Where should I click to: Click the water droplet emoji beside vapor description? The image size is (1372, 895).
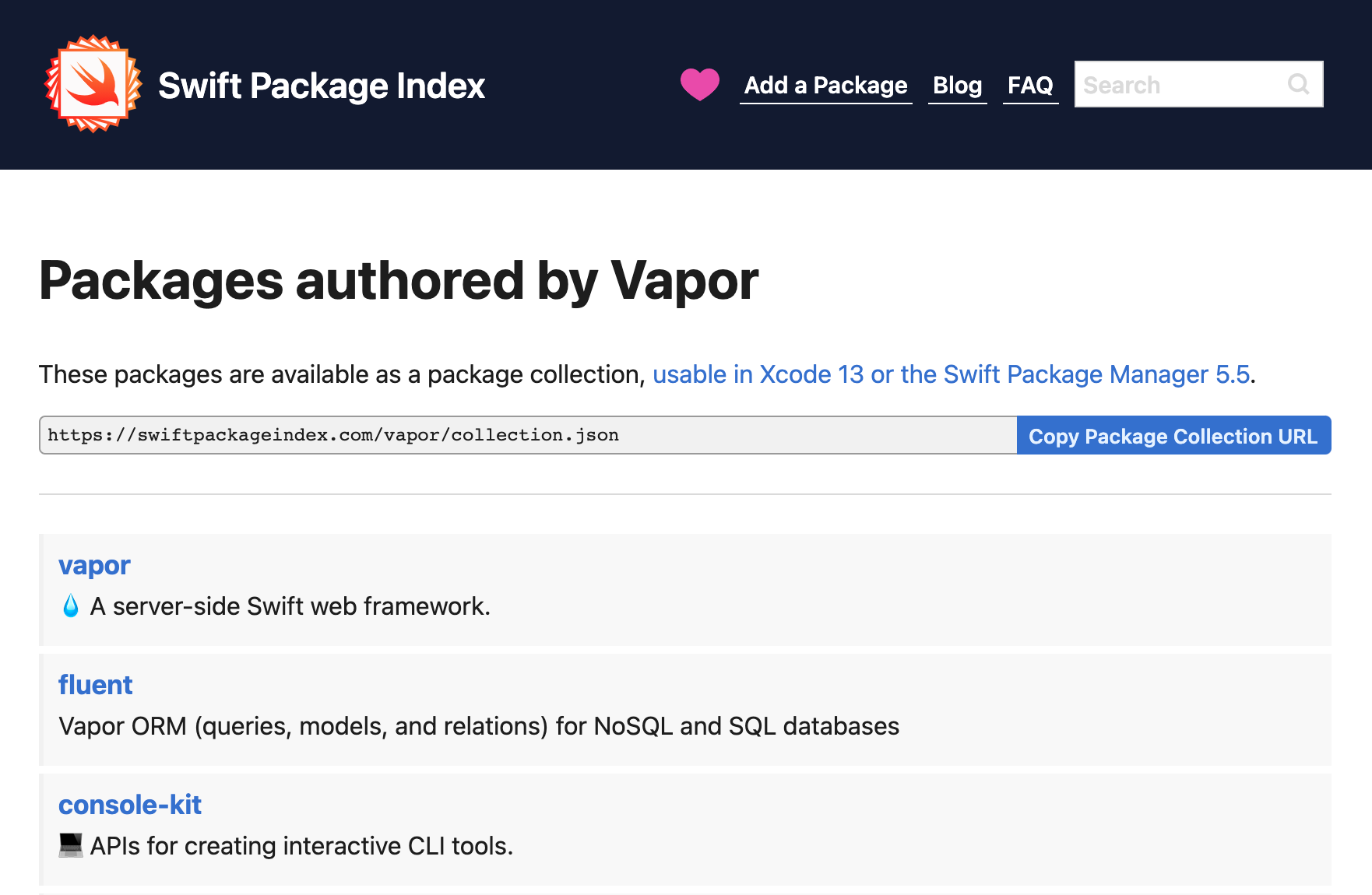point(70,606)
